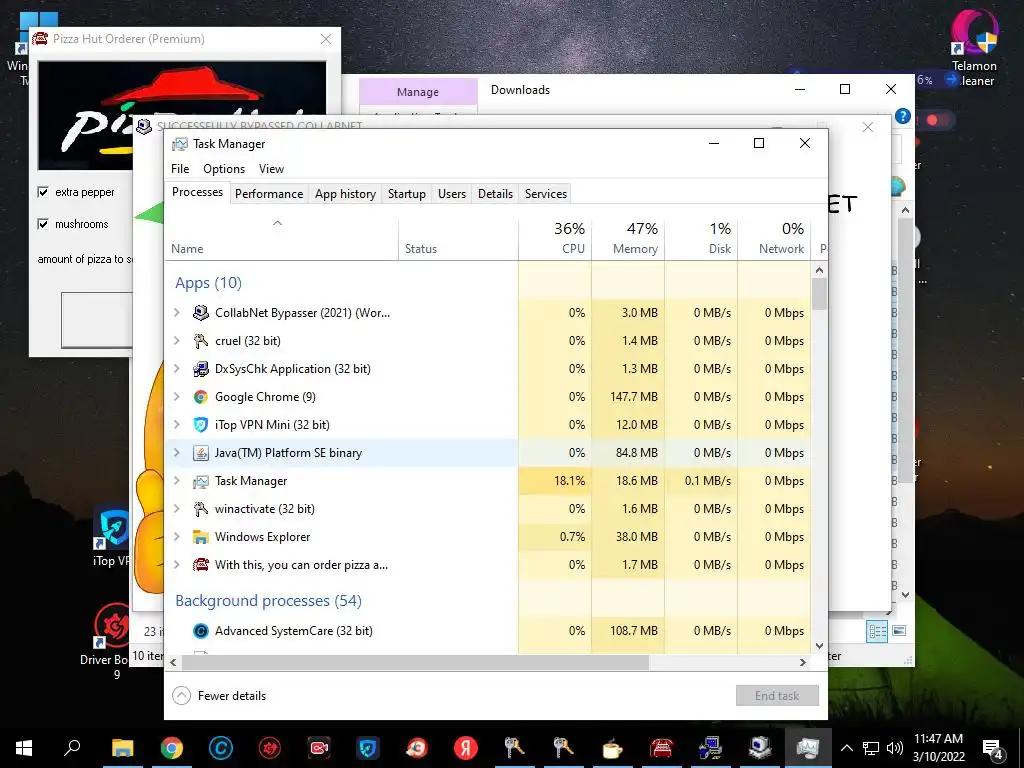Open the red screen recorder taskbar icon
1024x768 pixels.
pyautogui.click(x=319, y=748)
